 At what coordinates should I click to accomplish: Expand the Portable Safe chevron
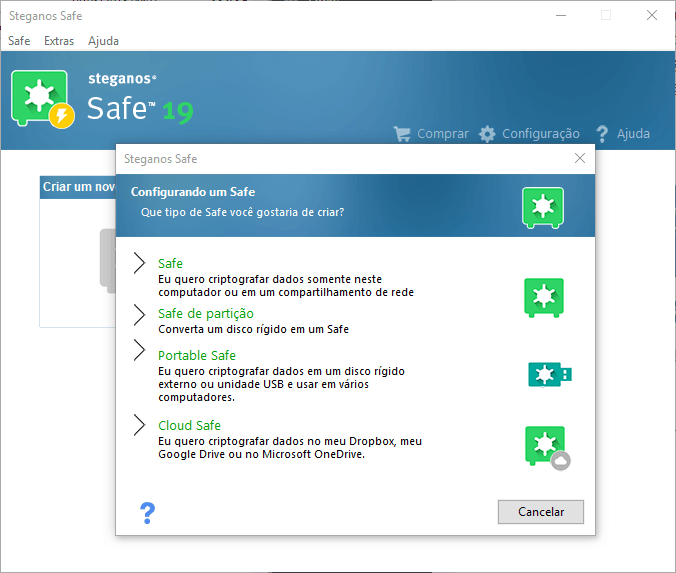(139, 350)
